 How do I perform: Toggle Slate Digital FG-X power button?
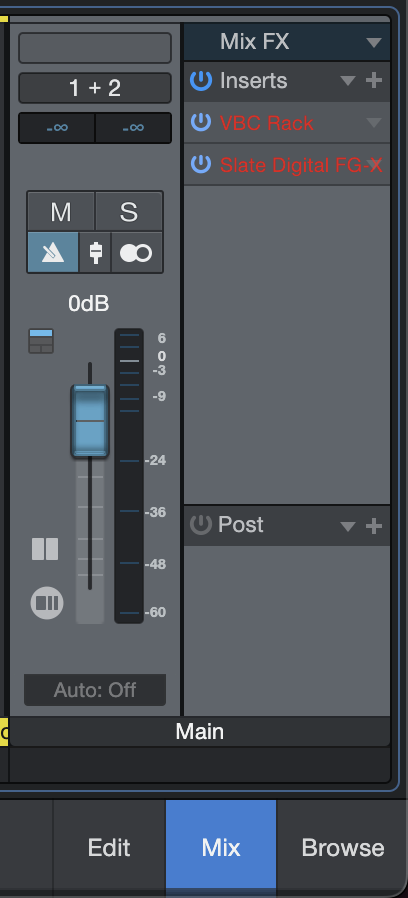(x=201, y=164)
